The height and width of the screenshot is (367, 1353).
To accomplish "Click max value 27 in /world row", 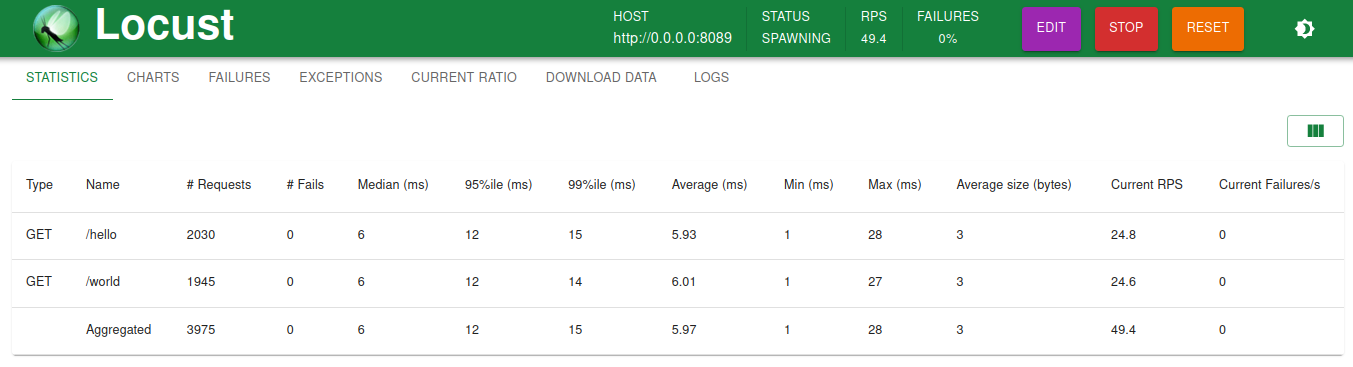I will 875,282.
